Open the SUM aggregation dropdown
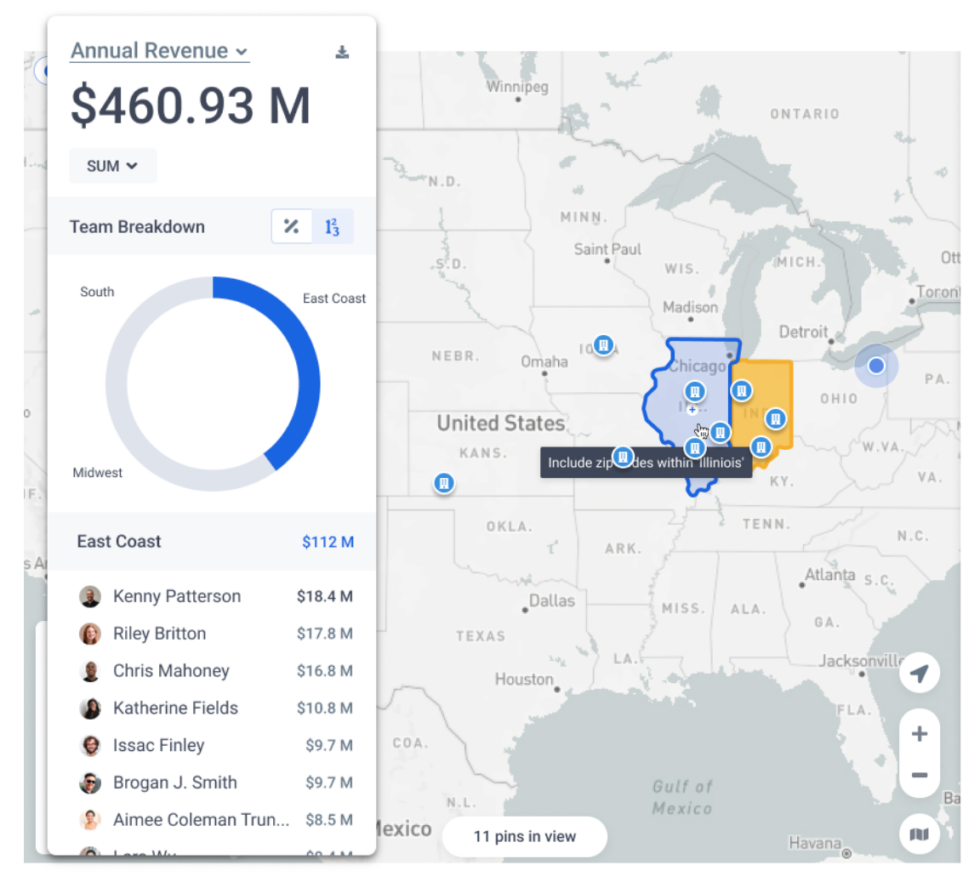Viewport: 980px width, 882px height. pos(112,165)
